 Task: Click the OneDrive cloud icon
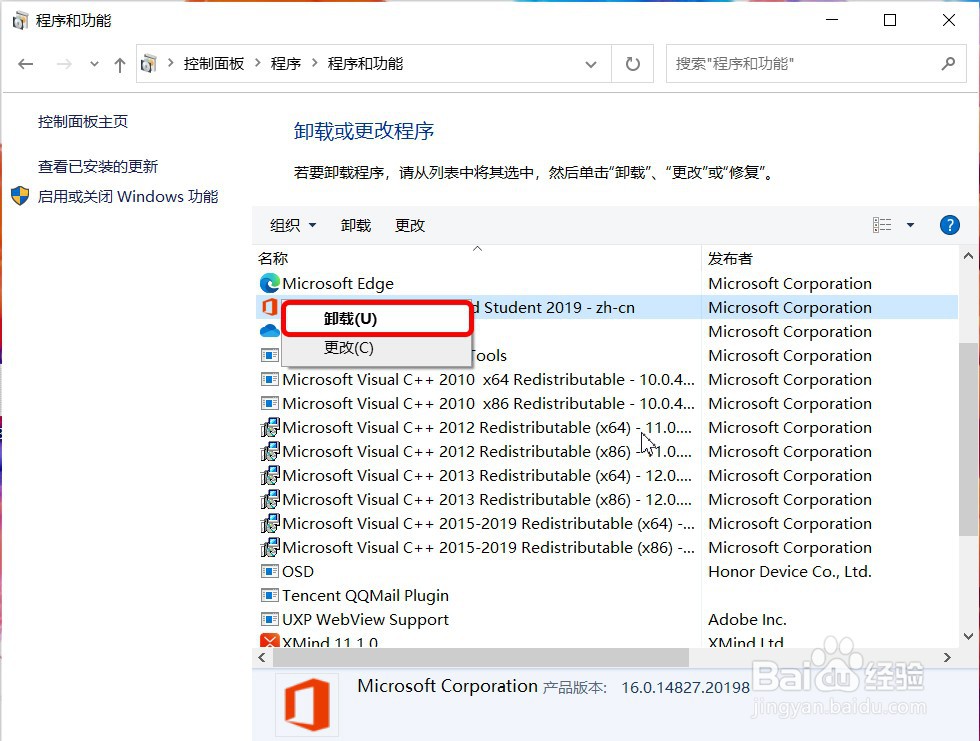tap(269, 331)
